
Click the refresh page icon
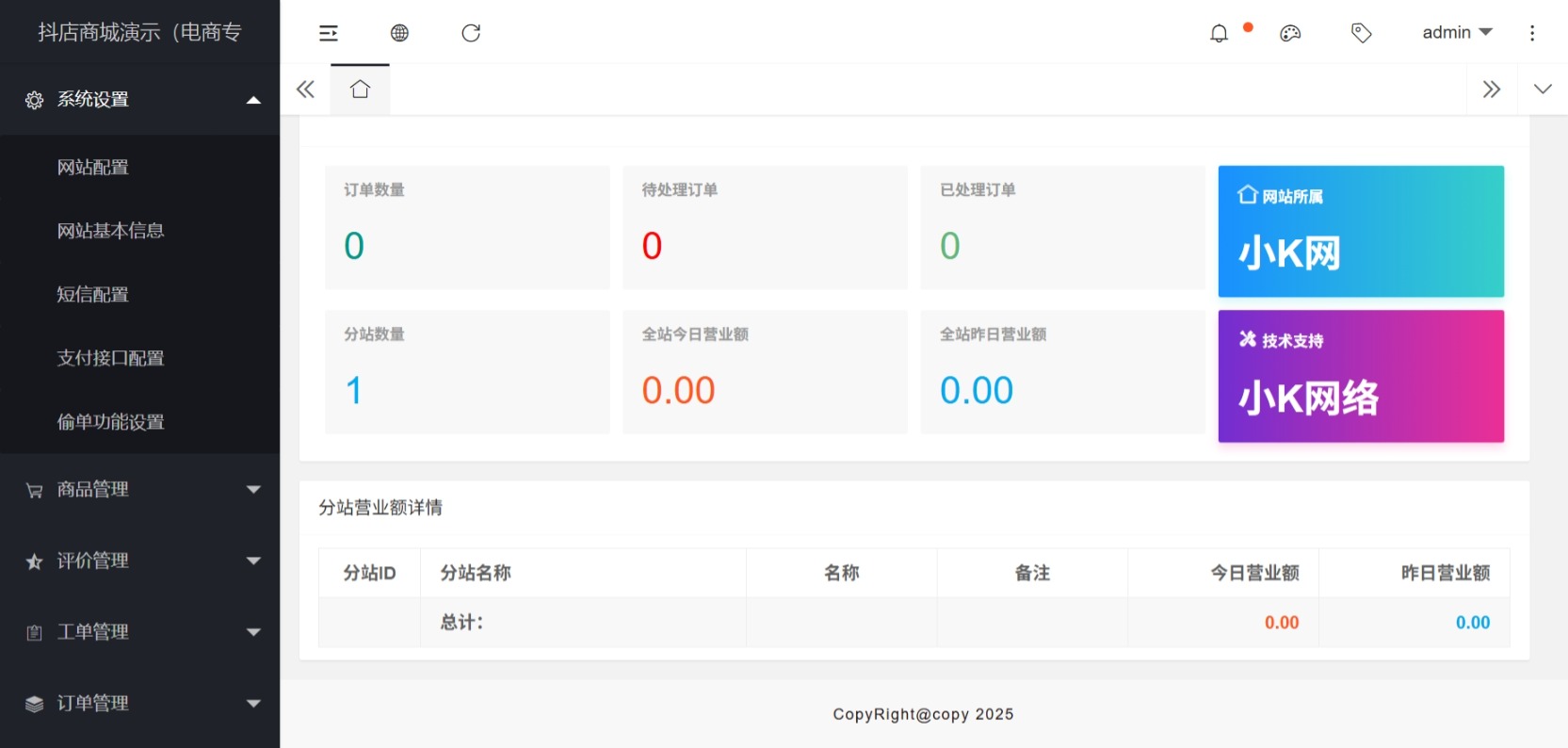click(x=471, y=33)
